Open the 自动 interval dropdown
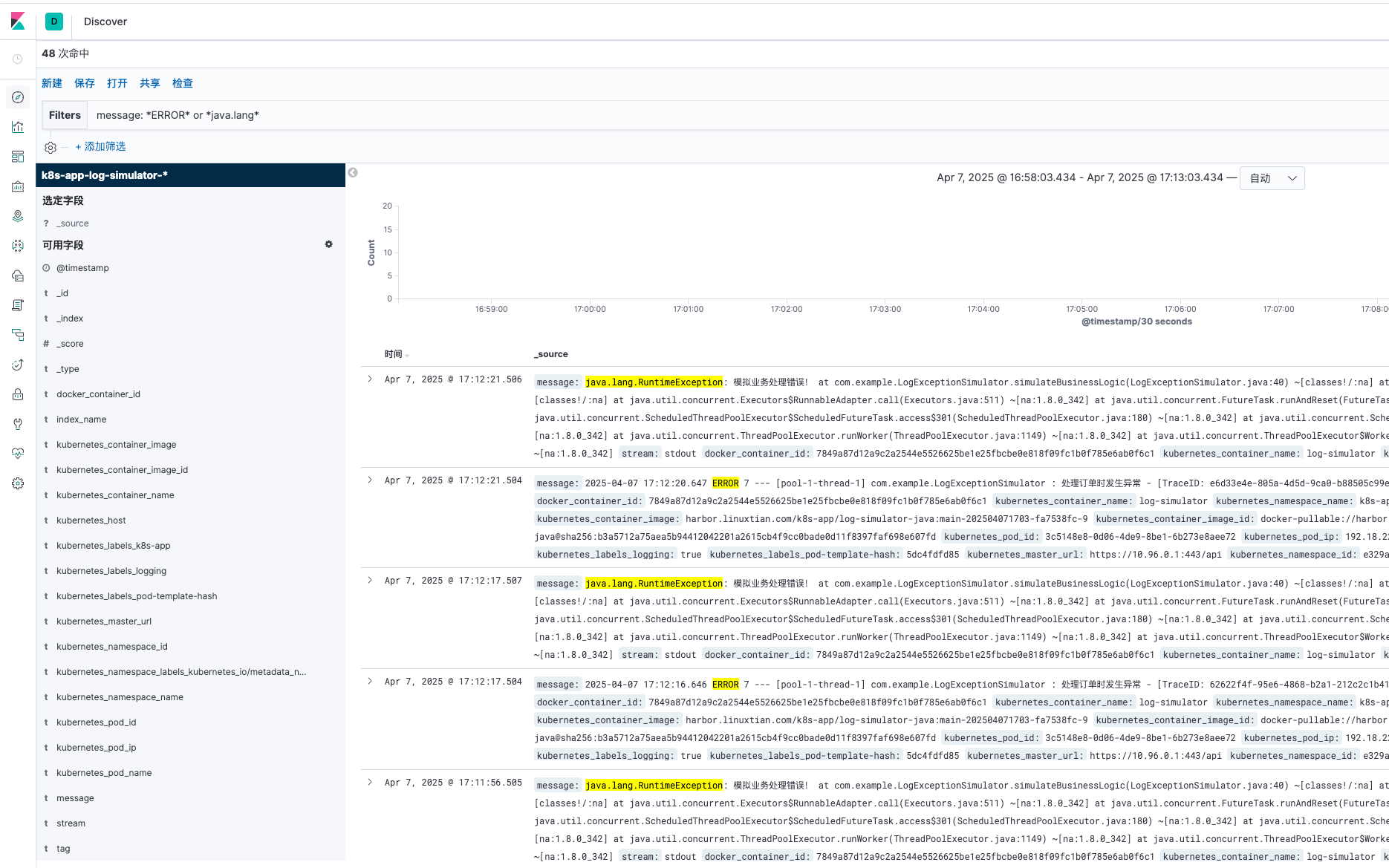This screenshot has height=868, width=1389. pyautogui.click(x=1272, y=178)
